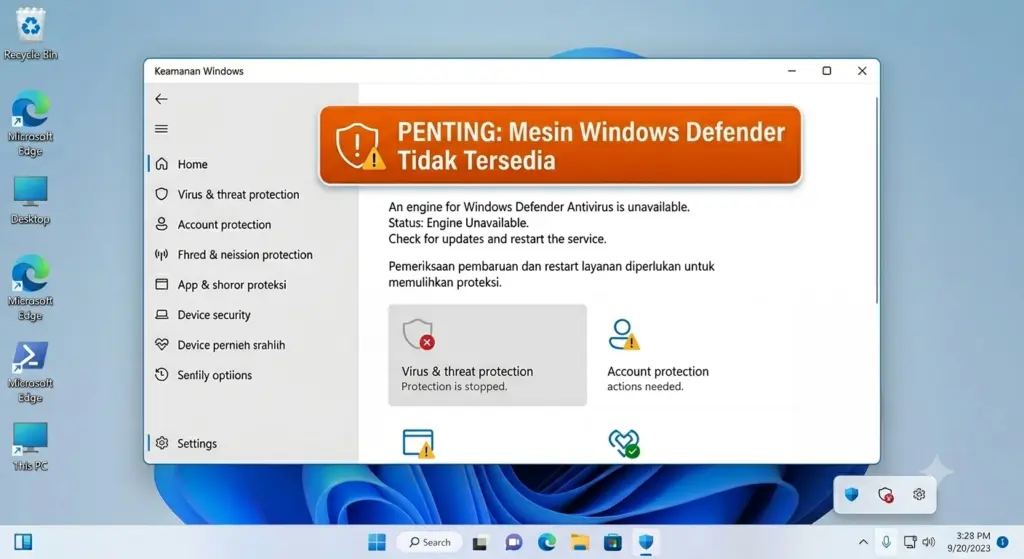
Task: Expand hidden tray icons chevron
Action: (863, 542)
